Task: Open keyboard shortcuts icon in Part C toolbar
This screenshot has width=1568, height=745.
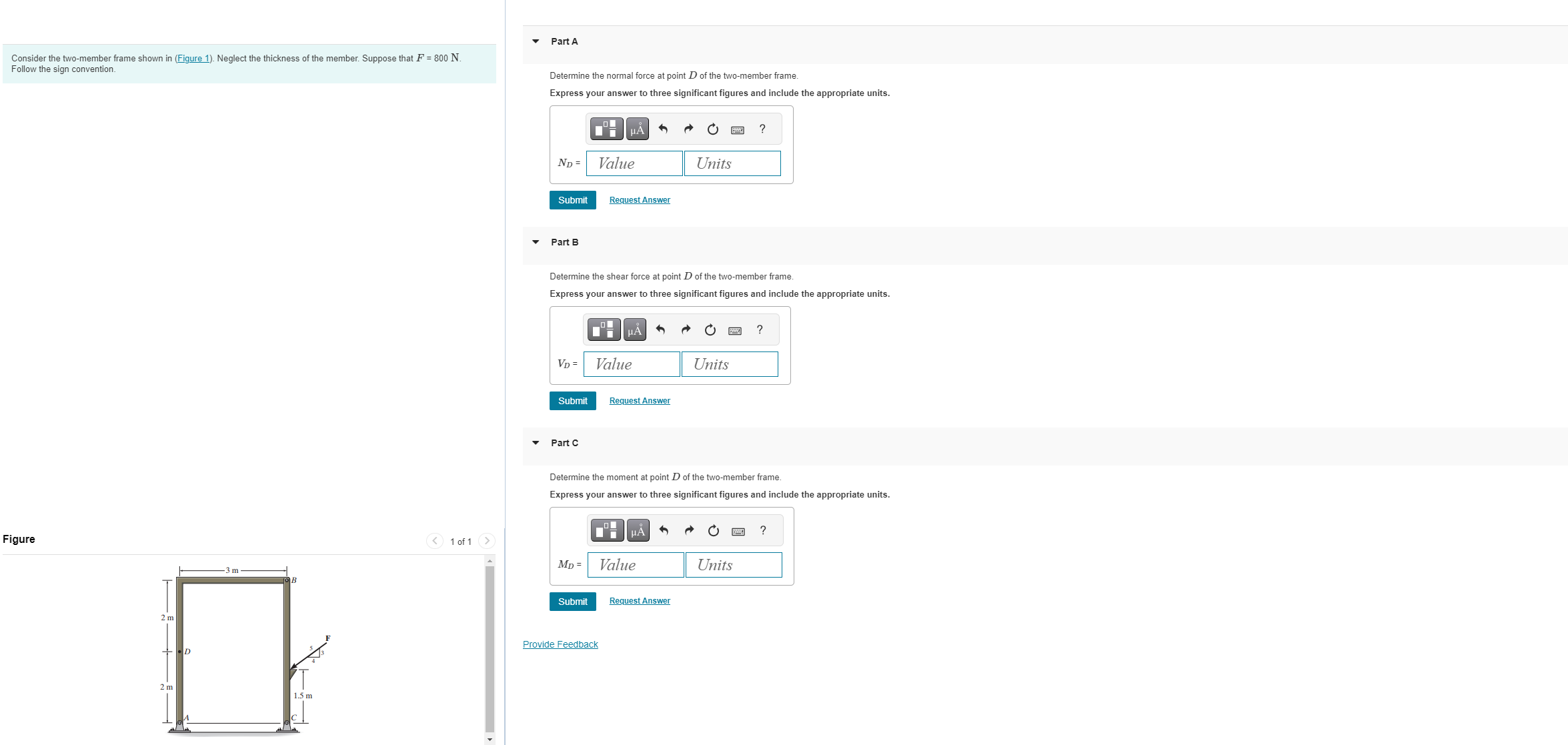Action: 738,531
